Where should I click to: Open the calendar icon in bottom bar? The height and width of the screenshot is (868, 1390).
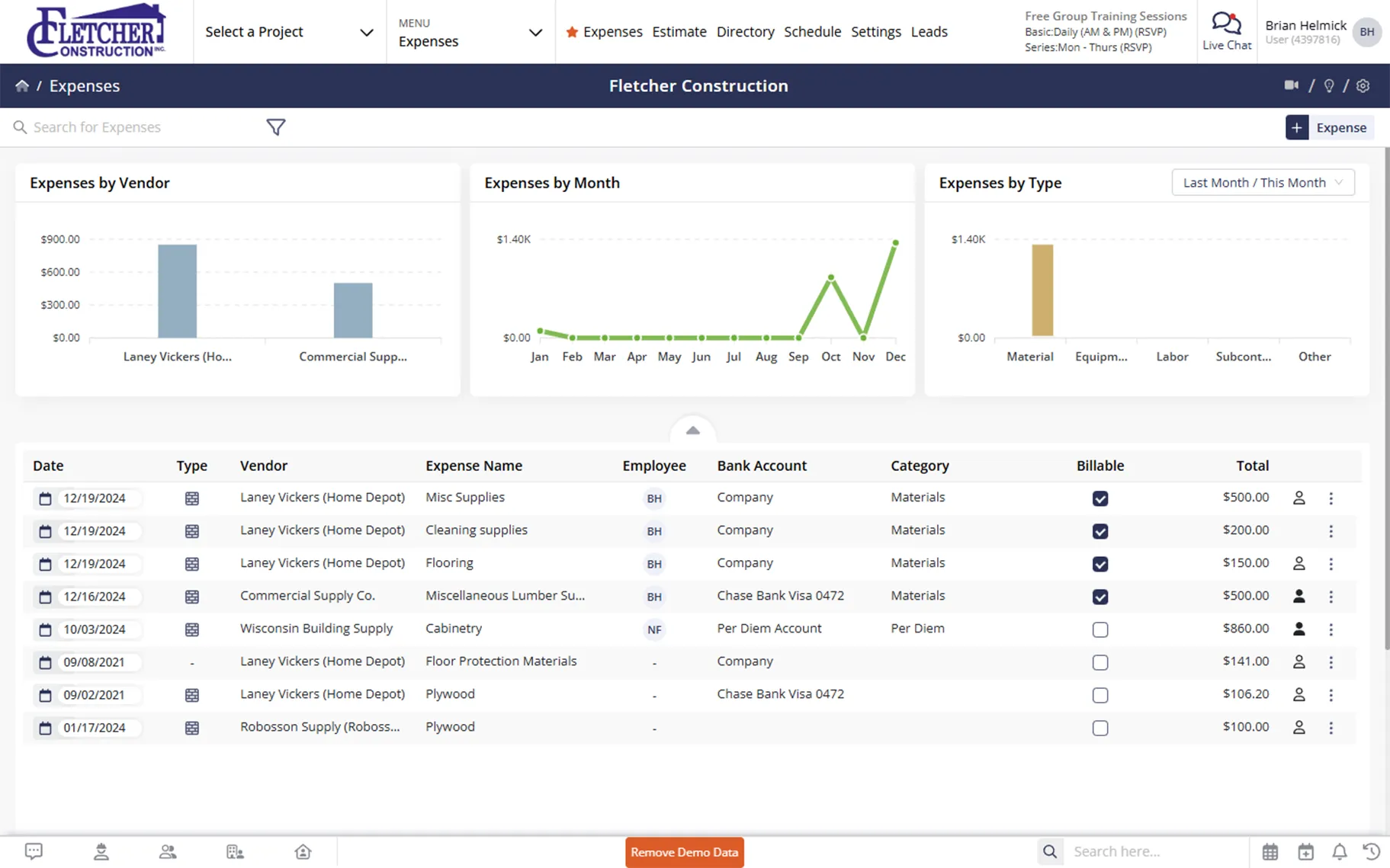1270,851
